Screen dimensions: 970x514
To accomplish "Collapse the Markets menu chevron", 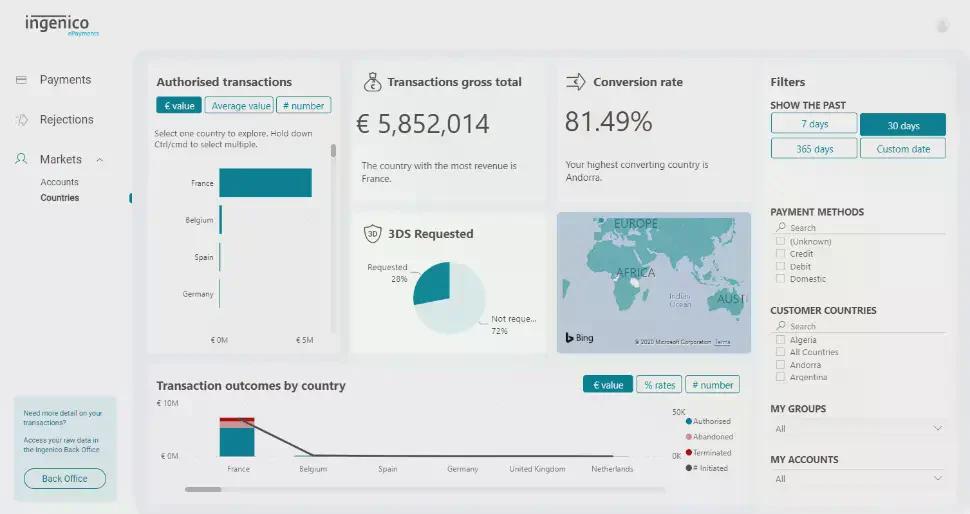I will click(x=99, y=160).
